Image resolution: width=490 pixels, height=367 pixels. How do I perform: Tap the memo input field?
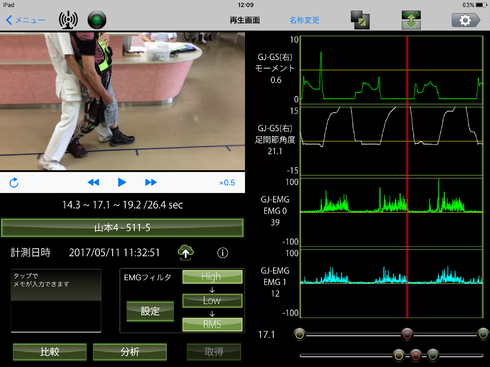[x=56, y=301]
